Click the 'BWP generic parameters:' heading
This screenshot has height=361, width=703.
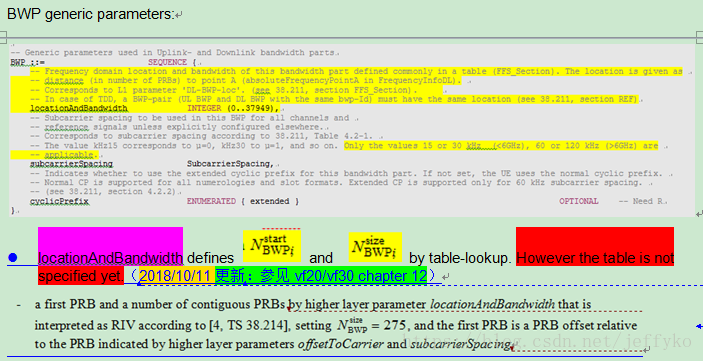point(90,15)
